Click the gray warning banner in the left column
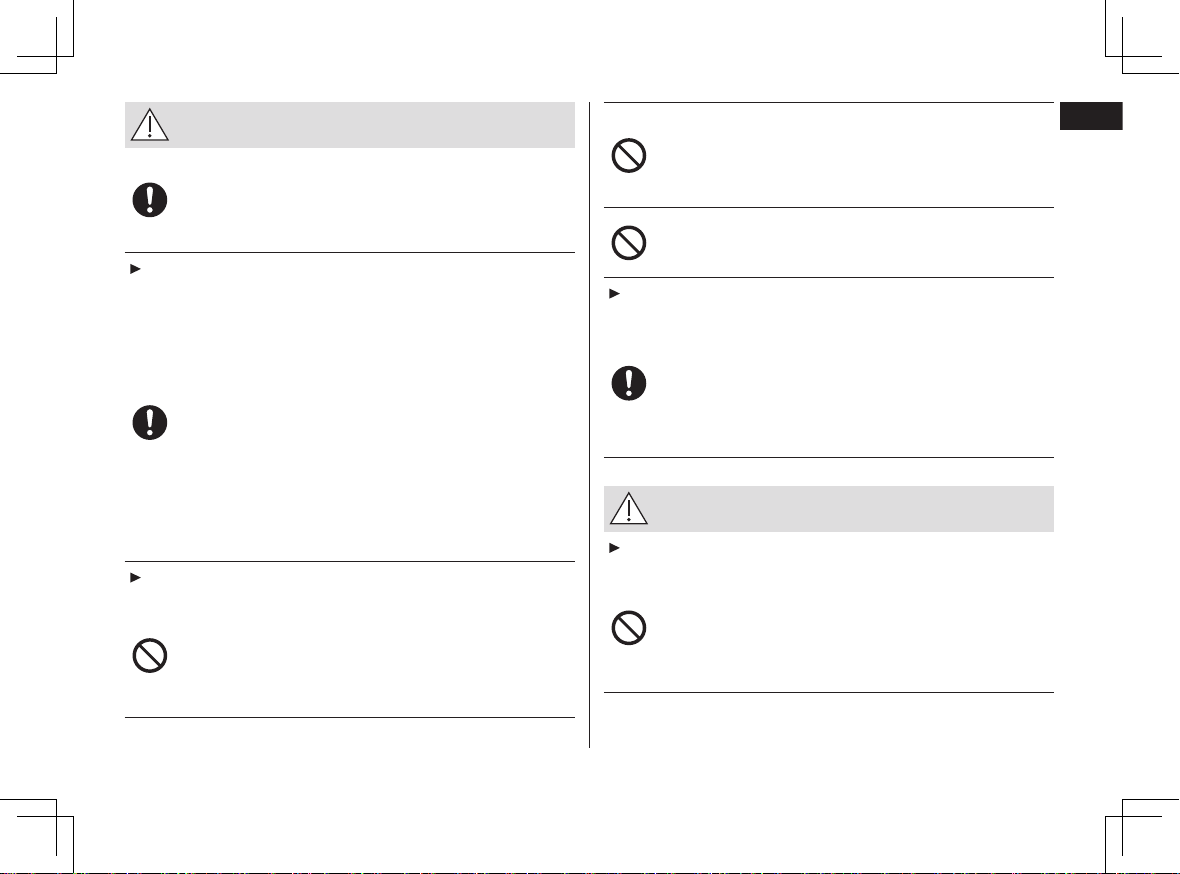 (x=350, y=125)
